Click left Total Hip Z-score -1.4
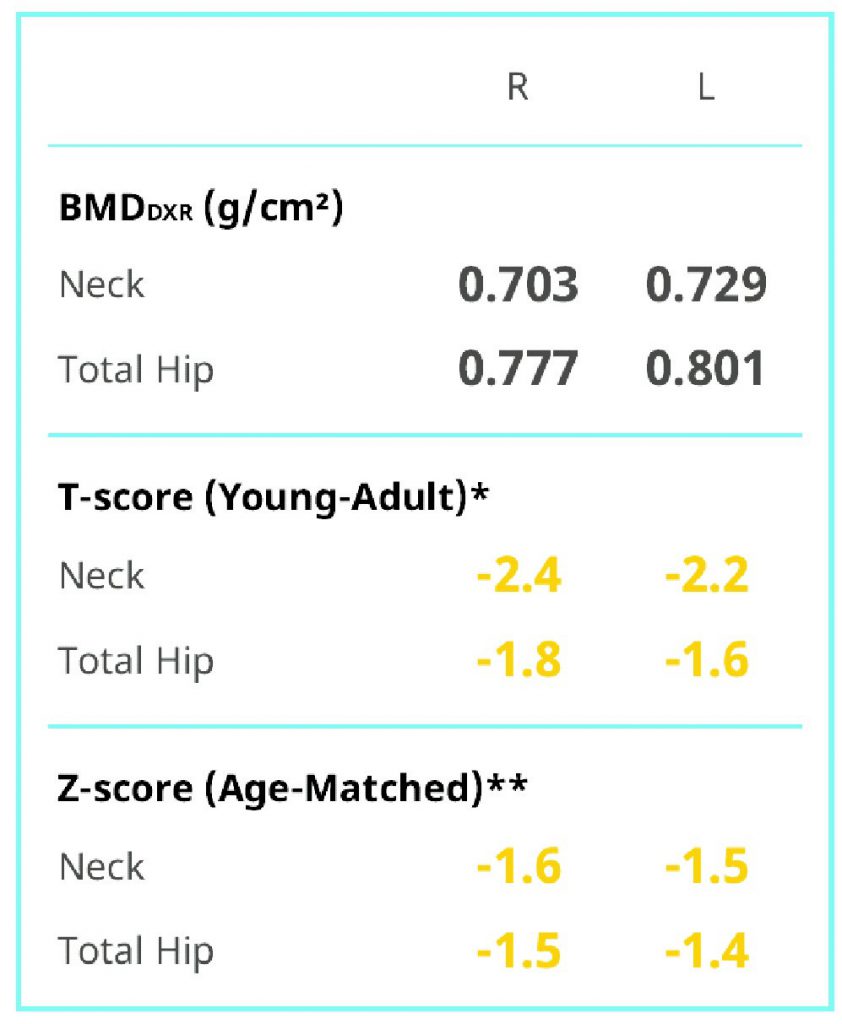This screenshot has height=1024, width=842. (x=707, y=950)
